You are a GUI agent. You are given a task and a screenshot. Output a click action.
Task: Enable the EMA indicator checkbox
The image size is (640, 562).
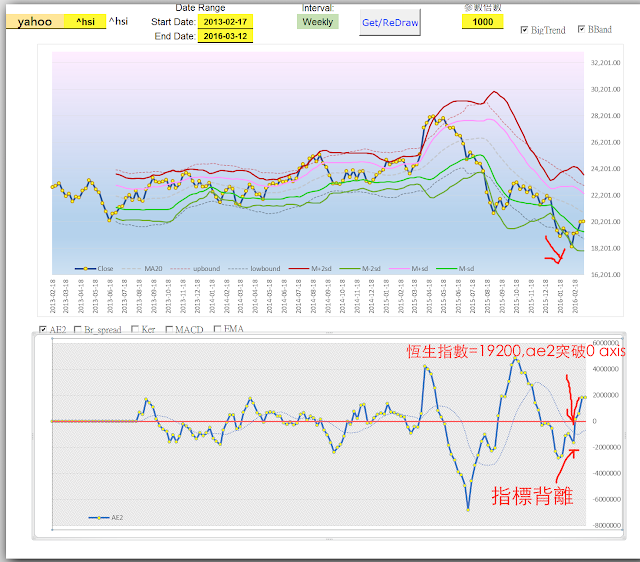218,329
